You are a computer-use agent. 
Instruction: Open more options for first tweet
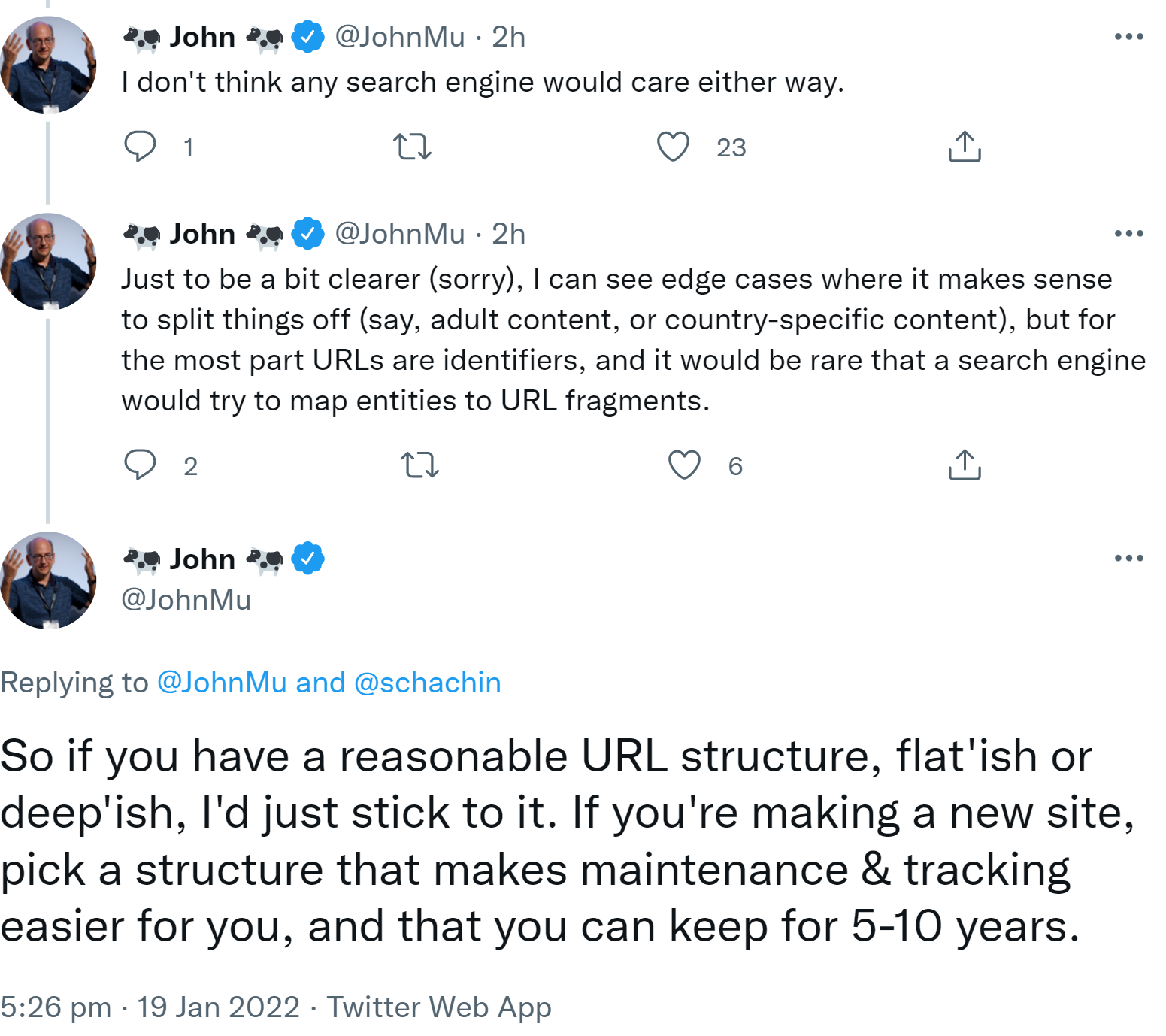[x=1128, y=36]
